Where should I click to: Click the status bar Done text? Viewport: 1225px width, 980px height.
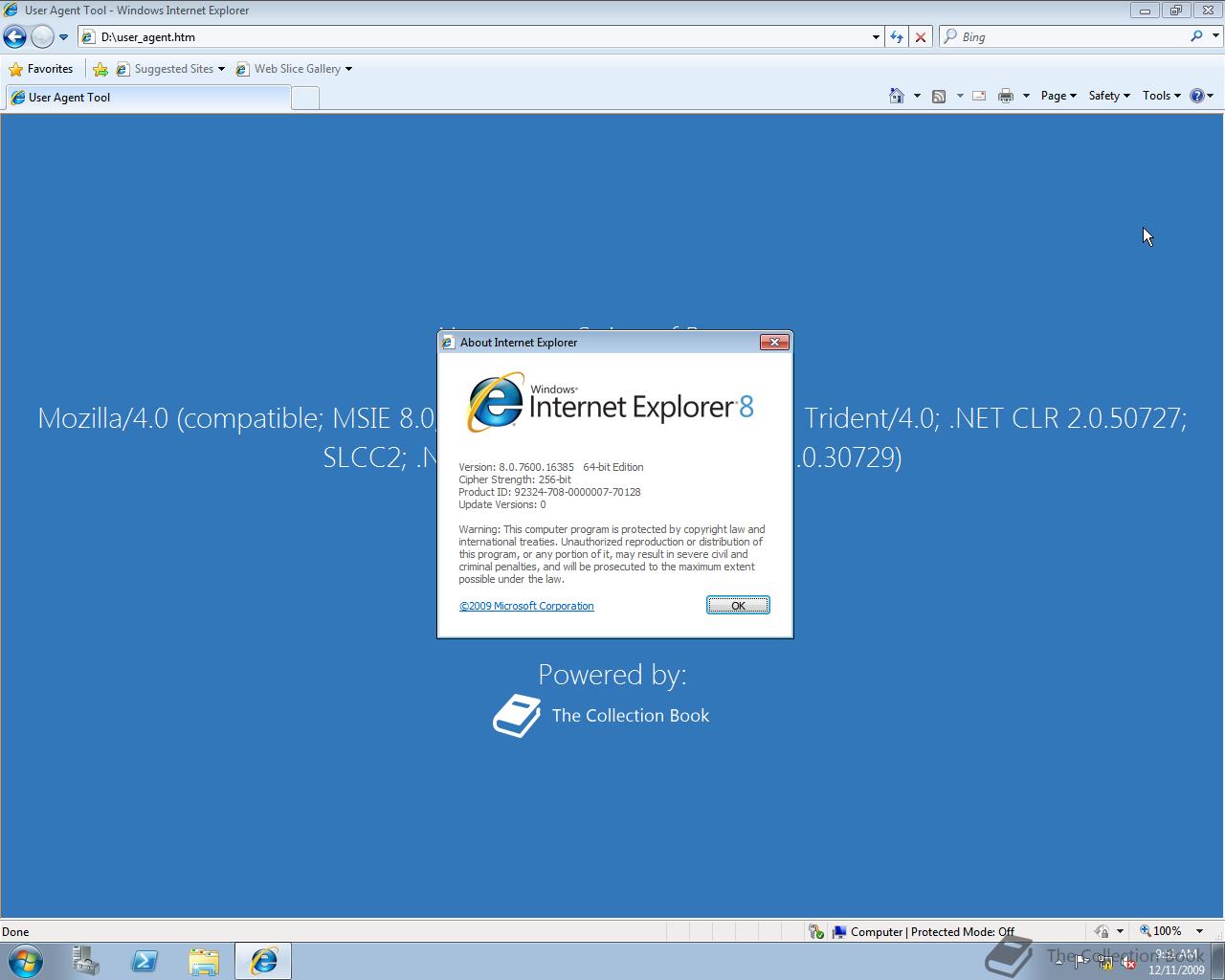pos(15,932)
